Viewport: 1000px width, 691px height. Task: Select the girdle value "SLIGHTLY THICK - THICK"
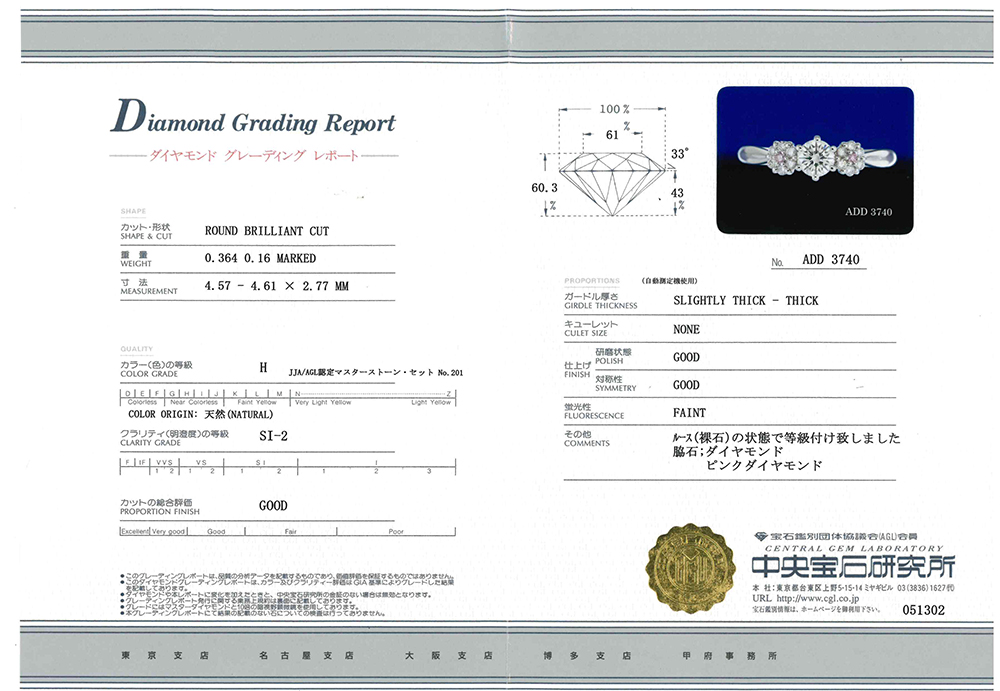[746, 301]
